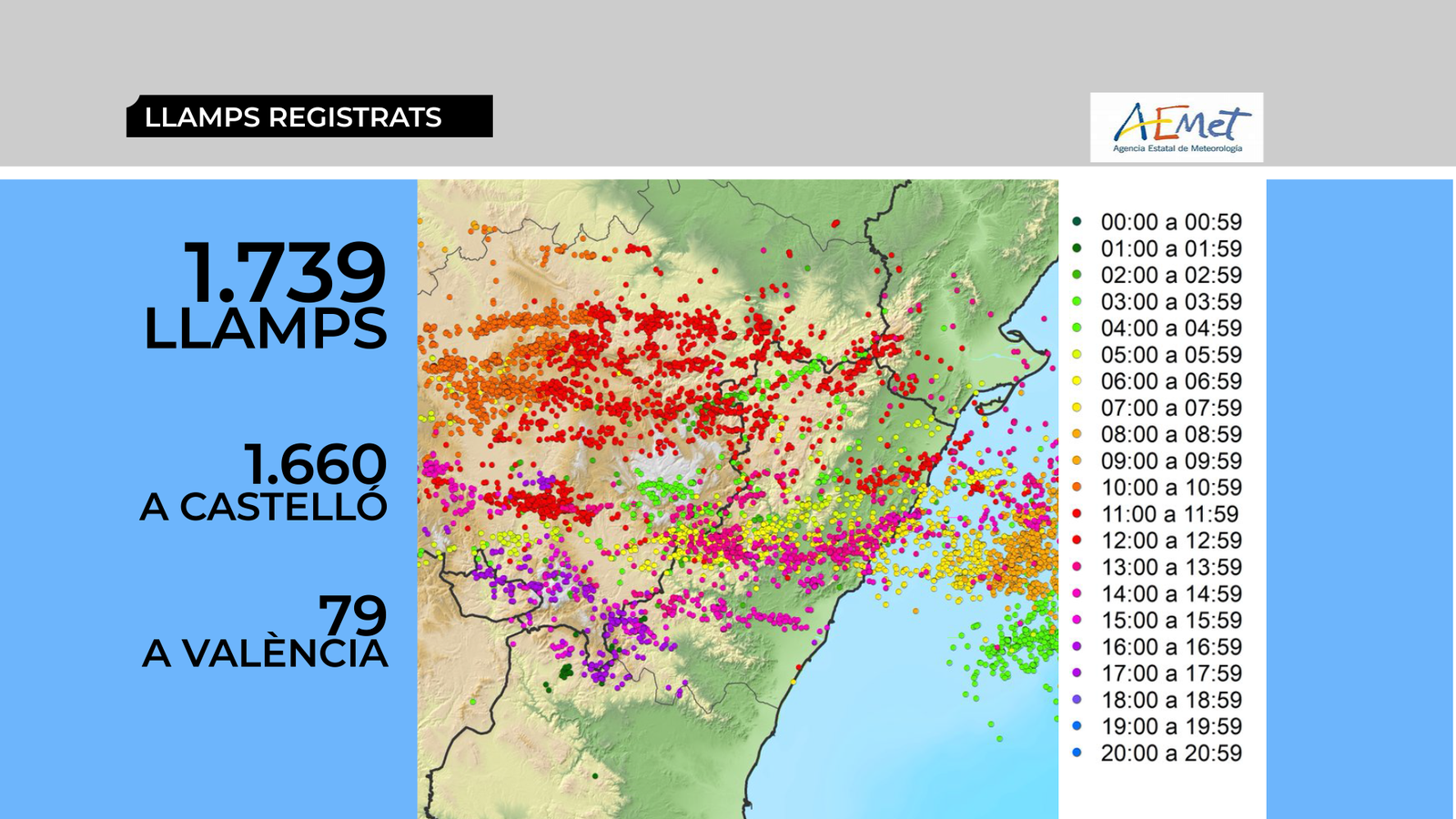The width and height of the screenshot is (1456, 819).
Task: Click the 01:00 a 01:59 legend label
Action: [1170, 248]
